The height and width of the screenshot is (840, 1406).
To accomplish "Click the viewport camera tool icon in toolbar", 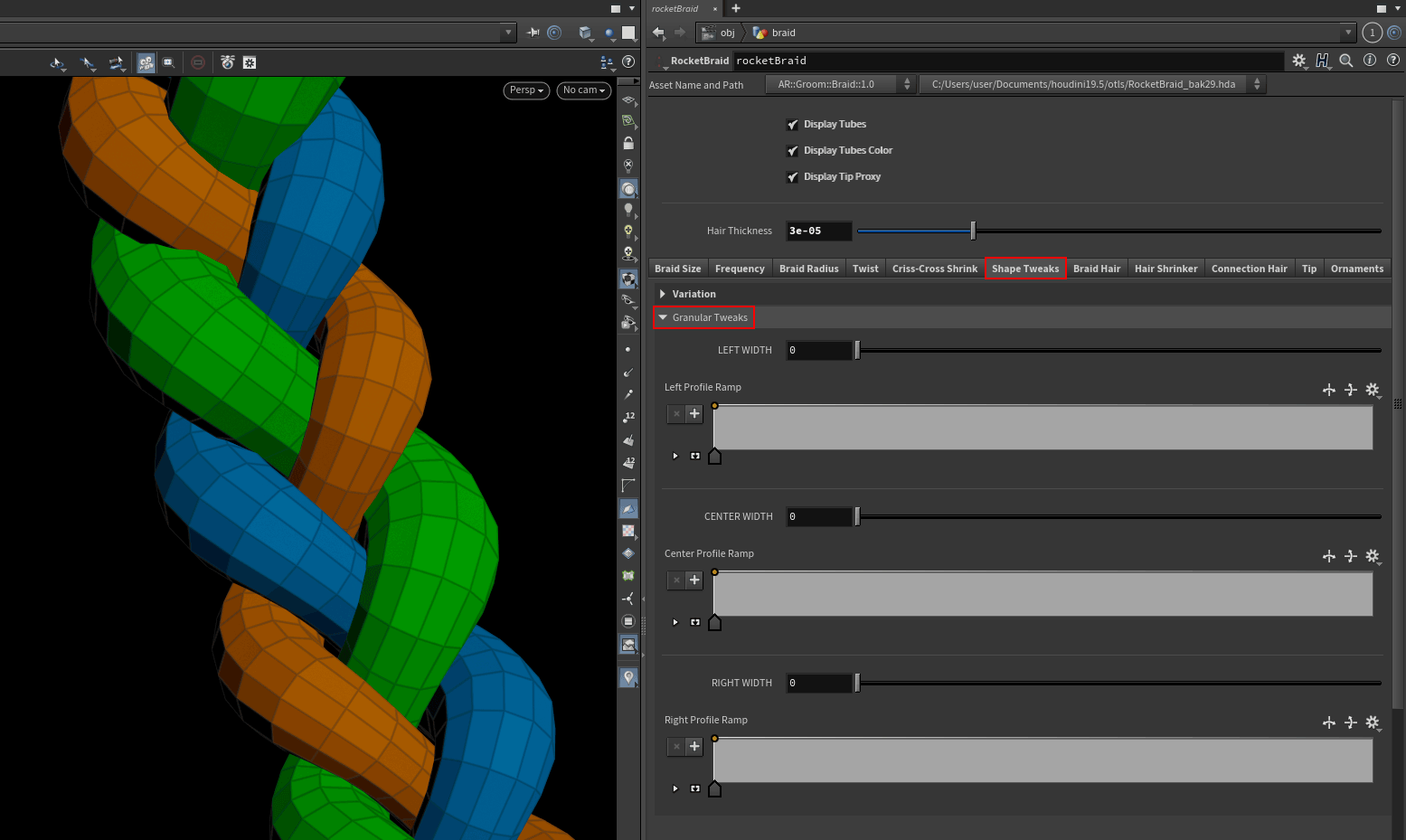I will tap(146, 62).
